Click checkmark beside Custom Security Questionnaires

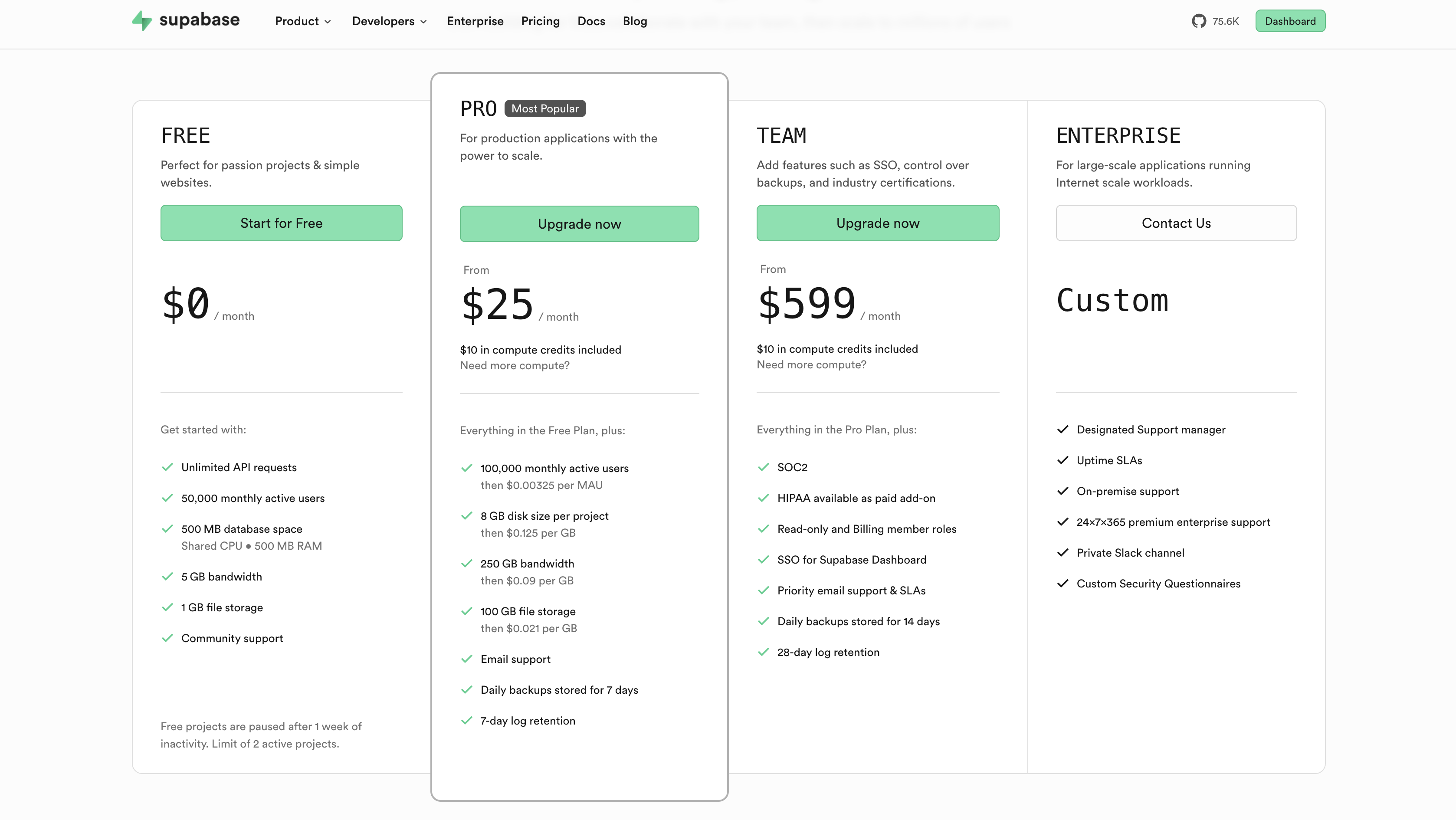point(1063,583)
